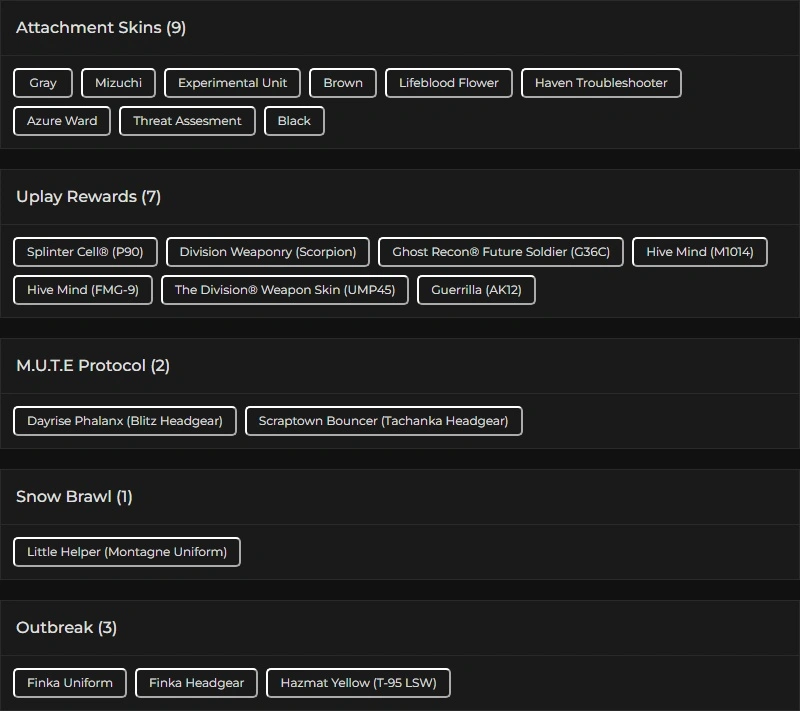The image size is (800, 711).
Task: Select the Finka Headgear tag
Action: point(196,683)
